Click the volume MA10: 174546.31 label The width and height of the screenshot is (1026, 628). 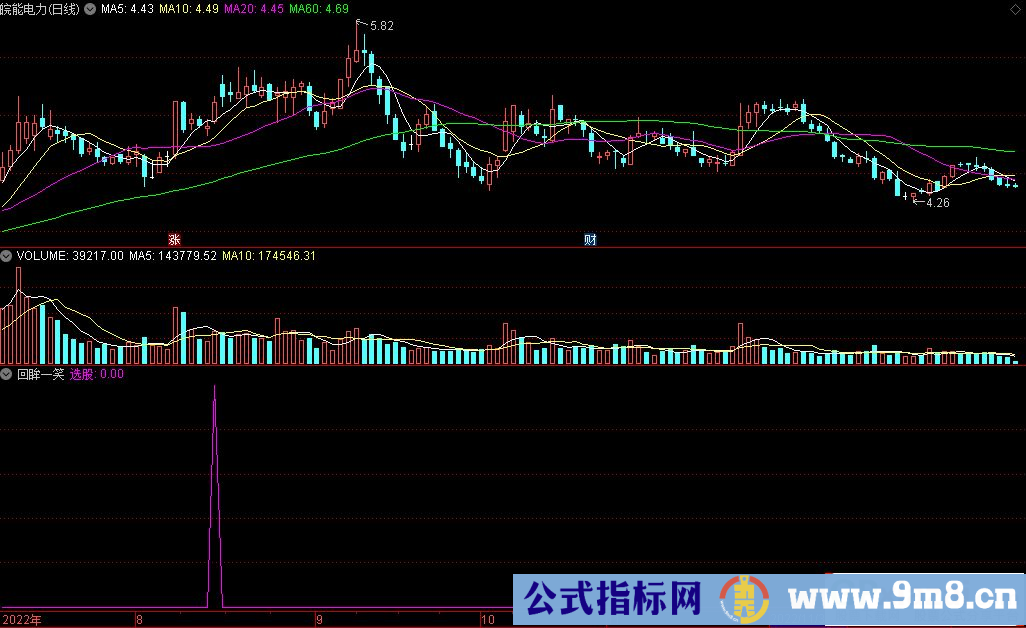point(269,256)
